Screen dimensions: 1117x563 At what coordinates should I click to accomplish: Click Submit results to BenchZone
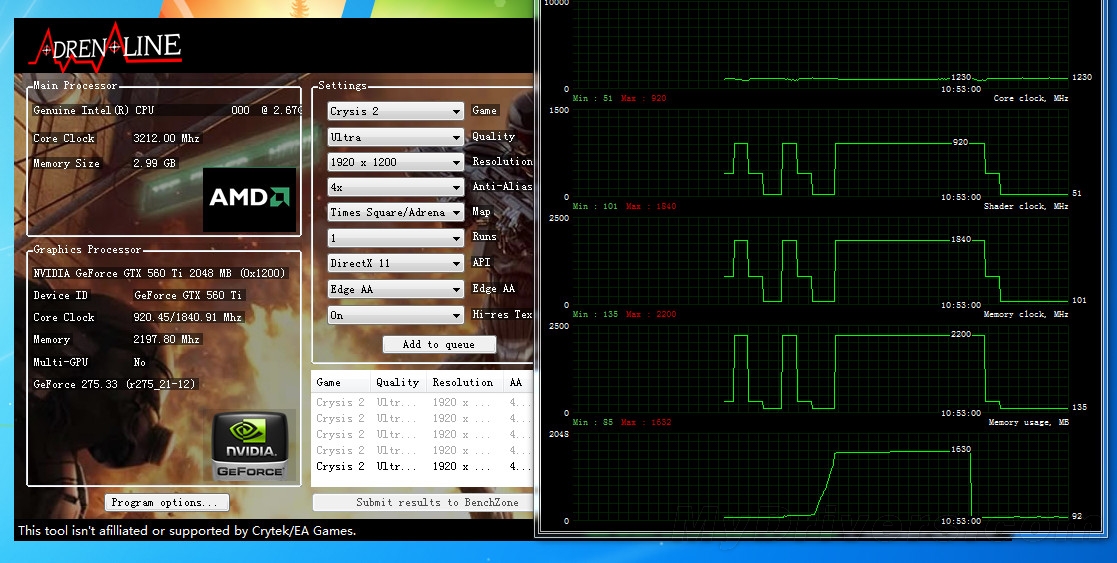point(423,503)
